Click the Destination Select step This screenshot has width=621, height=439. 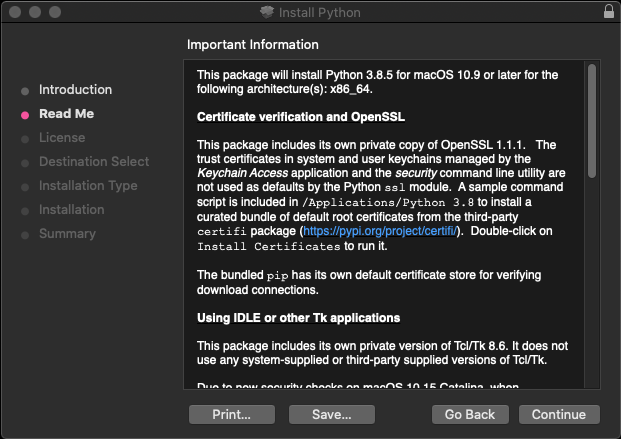(x=94, y=162)
